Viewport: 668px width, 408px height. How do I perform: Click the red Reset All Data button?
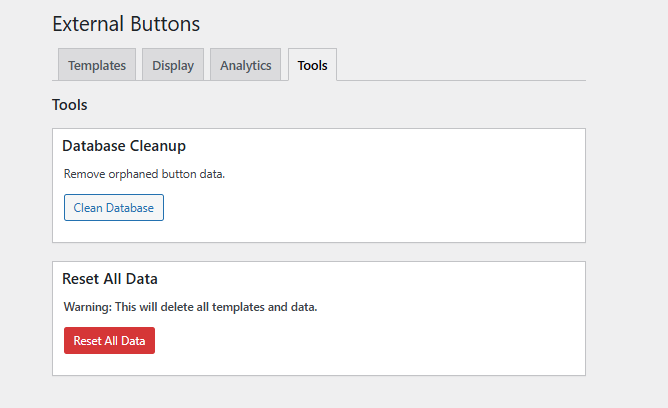(x=109, y=340)
